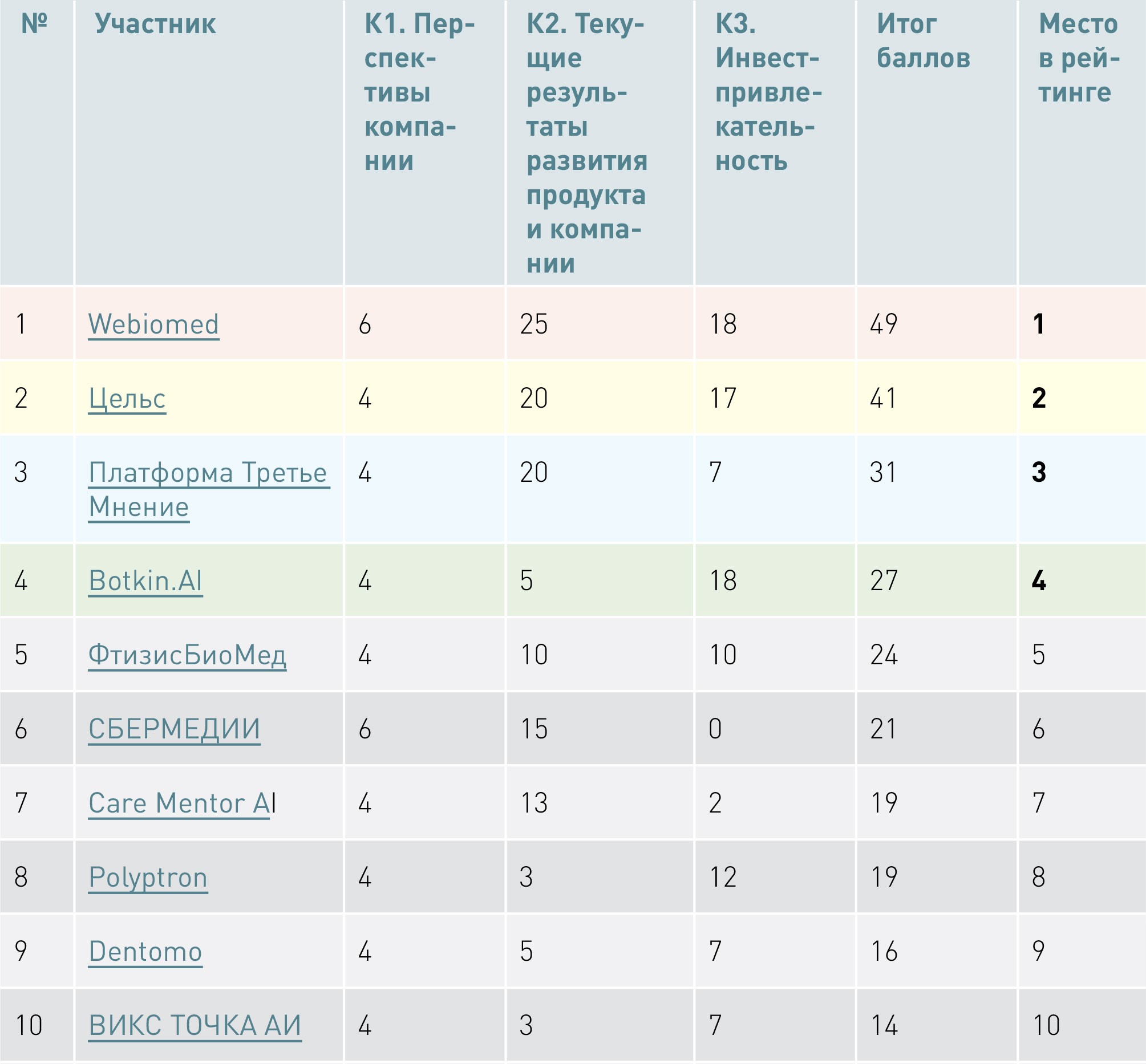Open the ФтизисБиоМед link
The image size is (1146, 1064).
click(x=187, y=655)
